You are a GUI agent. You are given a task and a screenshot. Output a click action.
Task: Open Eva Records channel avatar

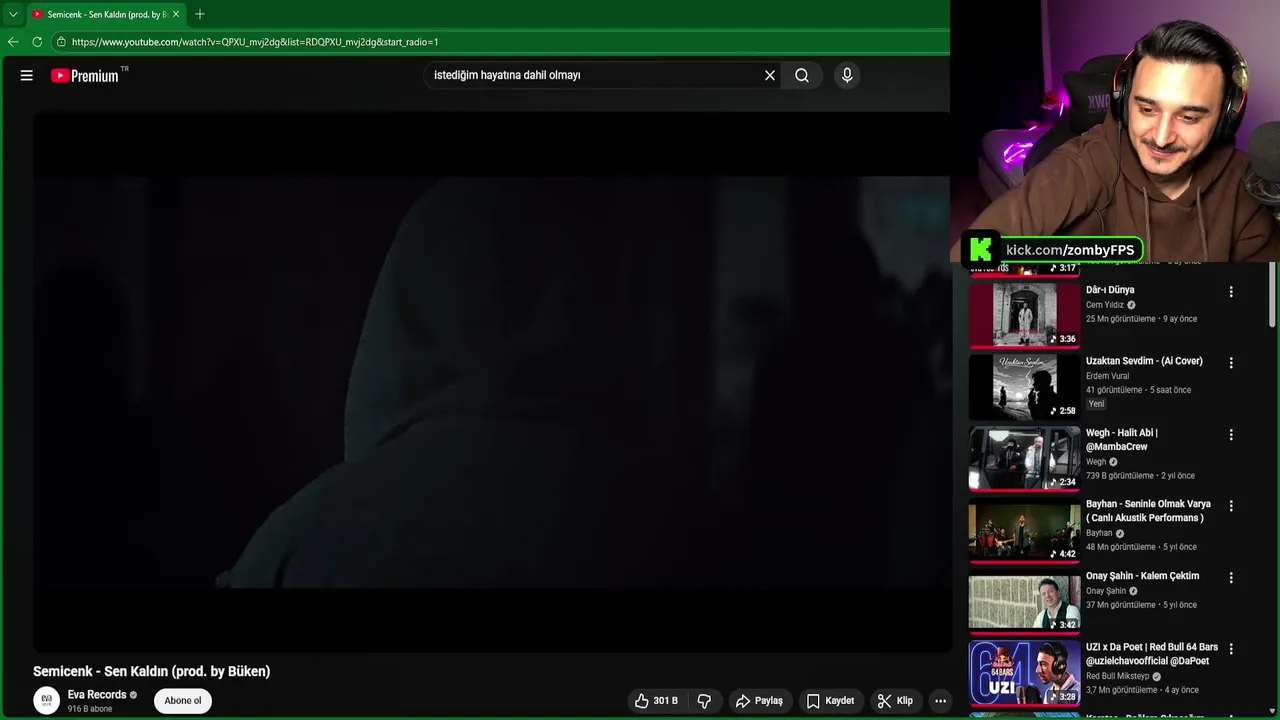(x=46, y=701)
